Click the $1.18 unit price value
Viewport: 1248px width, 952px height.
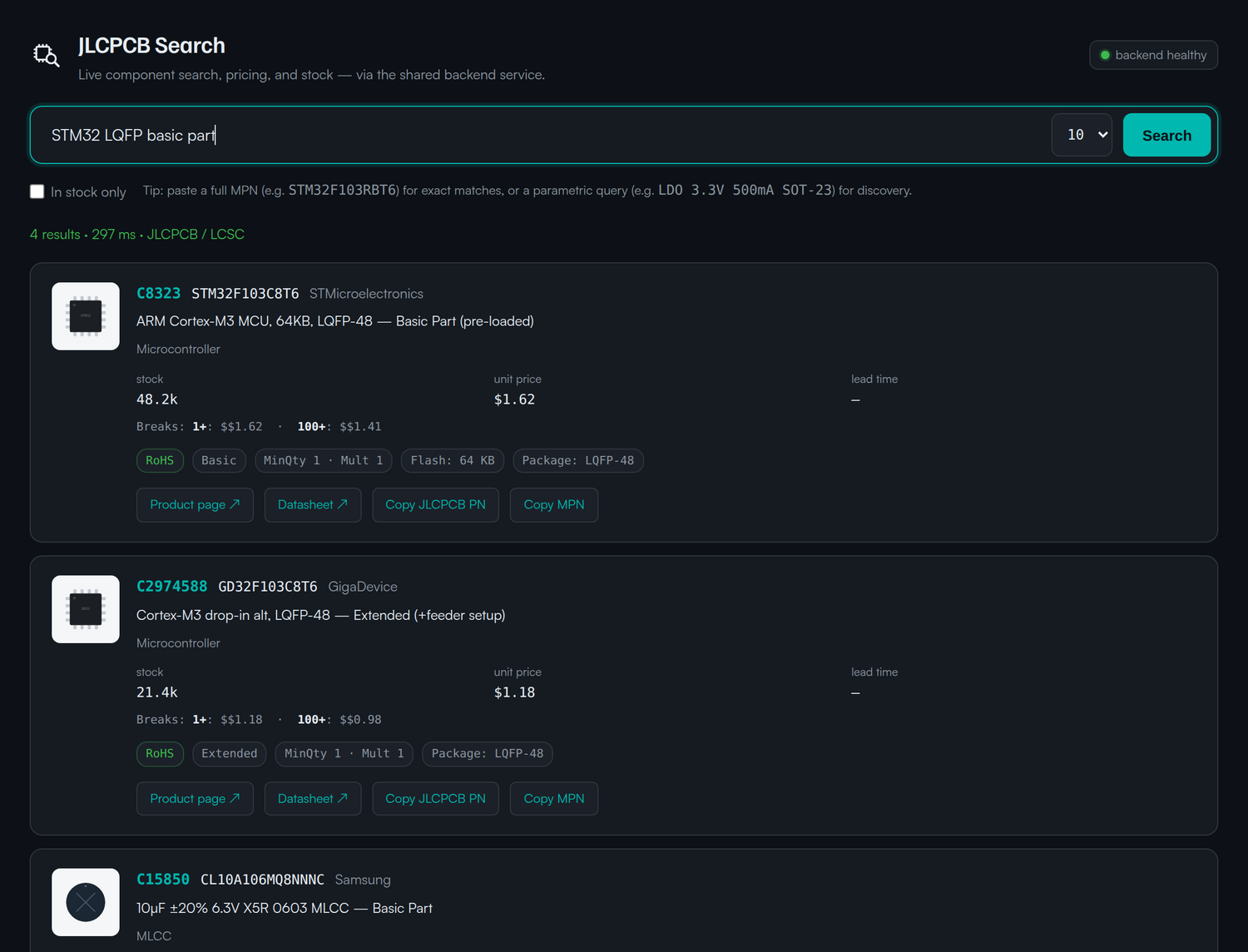click(x=514, y=692)
